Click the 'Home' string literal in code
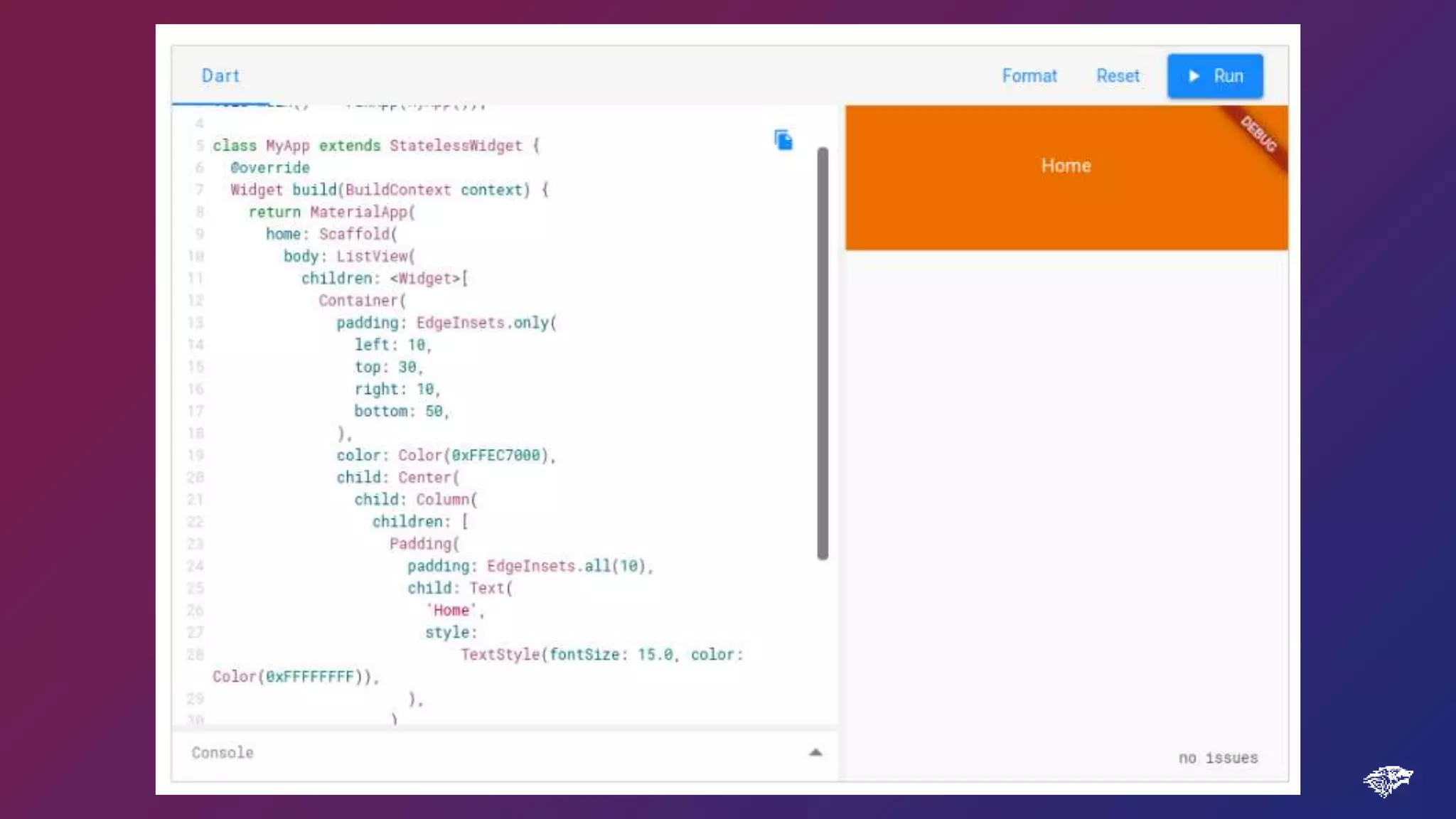This screenshot has height=819, width=1456. pos(451,610)
